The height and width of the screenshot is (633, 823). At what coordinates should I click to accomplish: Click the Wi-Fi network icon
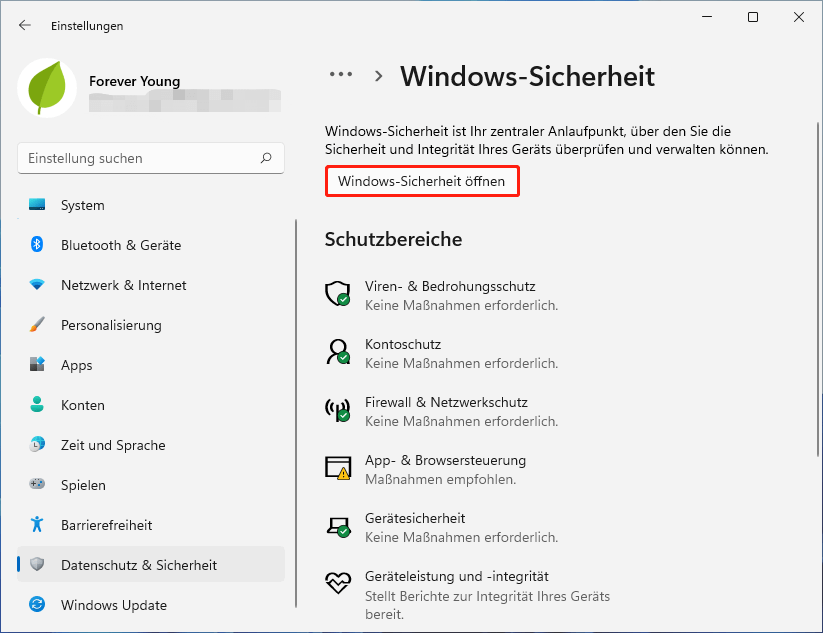point(37,284)
